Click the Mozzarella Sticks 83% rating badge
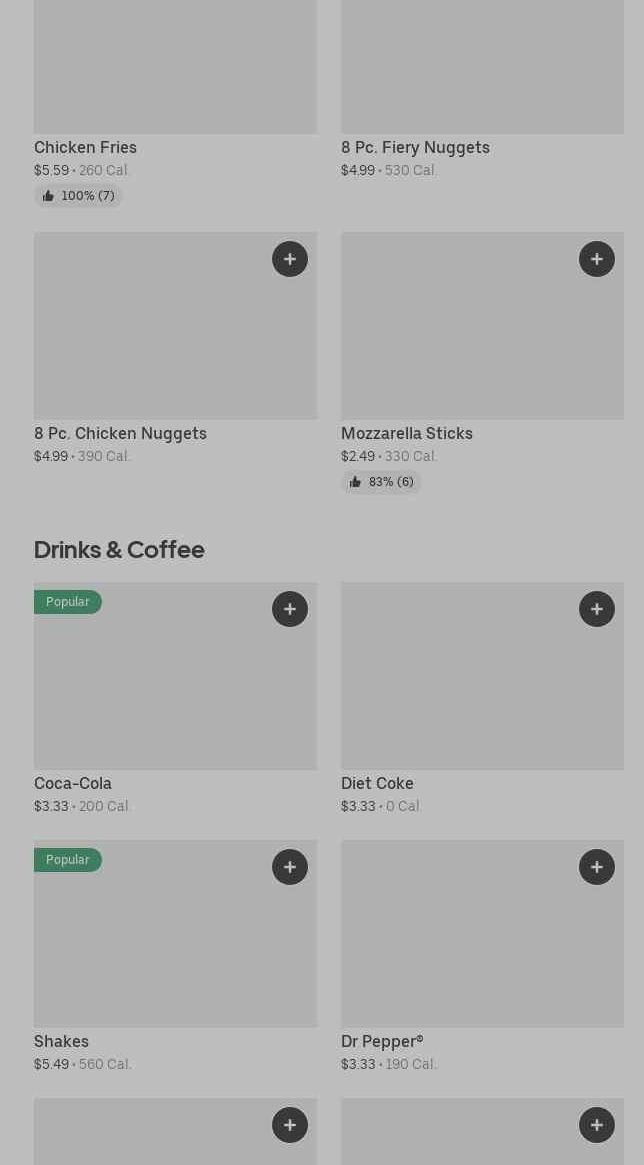 (x=381, y=482)
